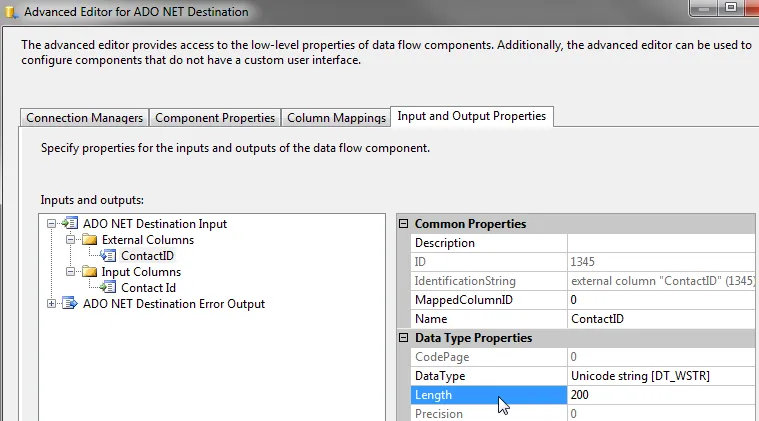Edit the Name value ContactID
Viewport: 759px width, 421px height.
[661, 319]
